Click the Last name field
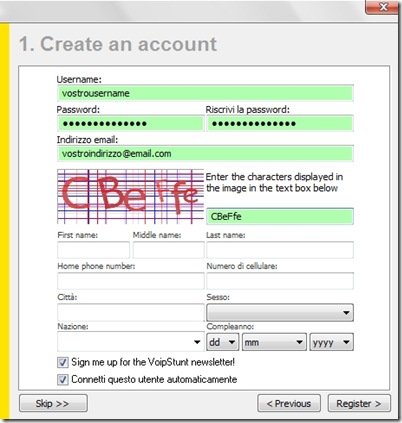The image size is (402, 423). click(x=280, y=250)
